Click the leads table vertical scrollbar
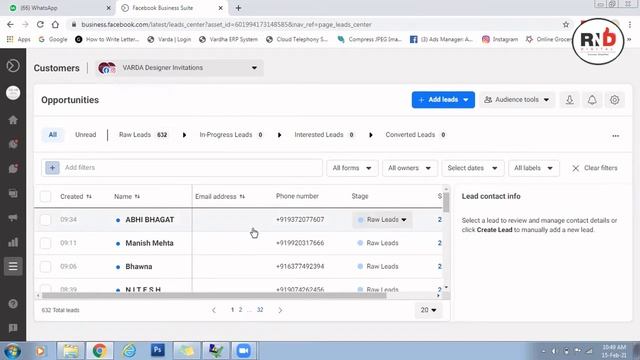Image resolution: width=640 pixels, height=360 pixels. 446,202
